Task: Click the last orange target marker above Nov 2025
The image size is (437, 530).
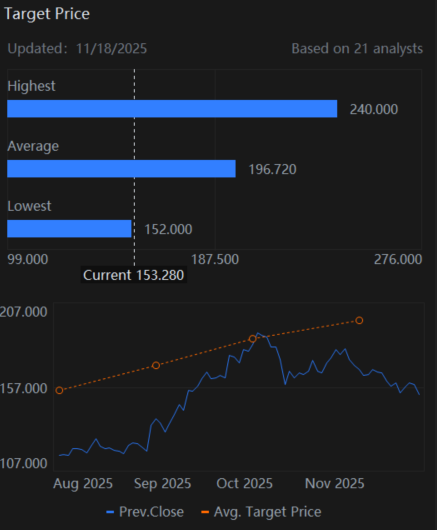Action: pyautogui.click(x=359, y=320)
